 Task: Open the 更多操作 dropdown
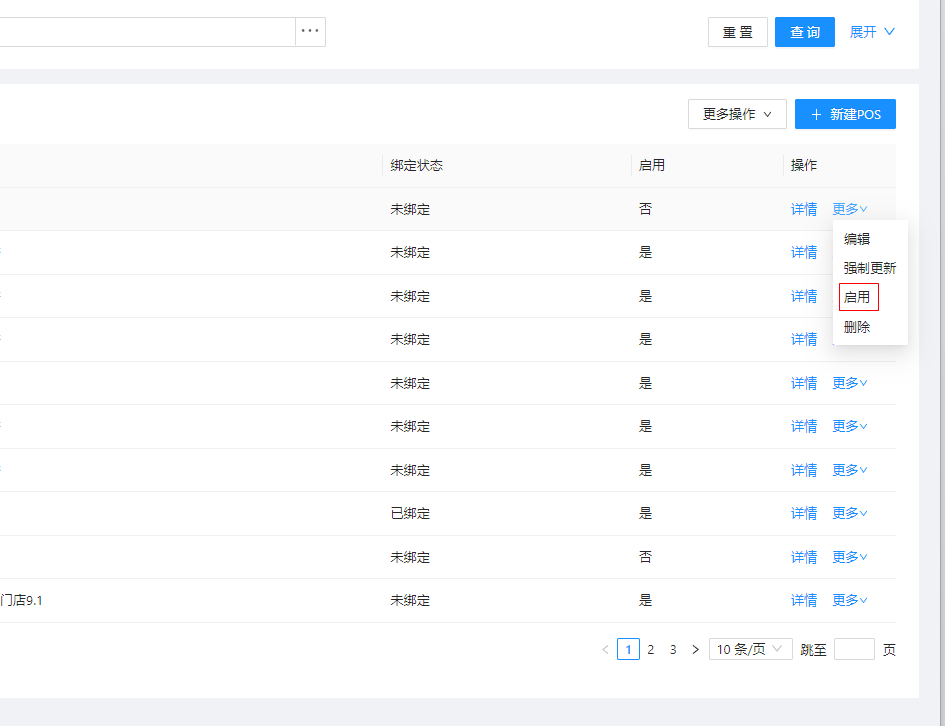pyautogui.click(x=737, y=114)
